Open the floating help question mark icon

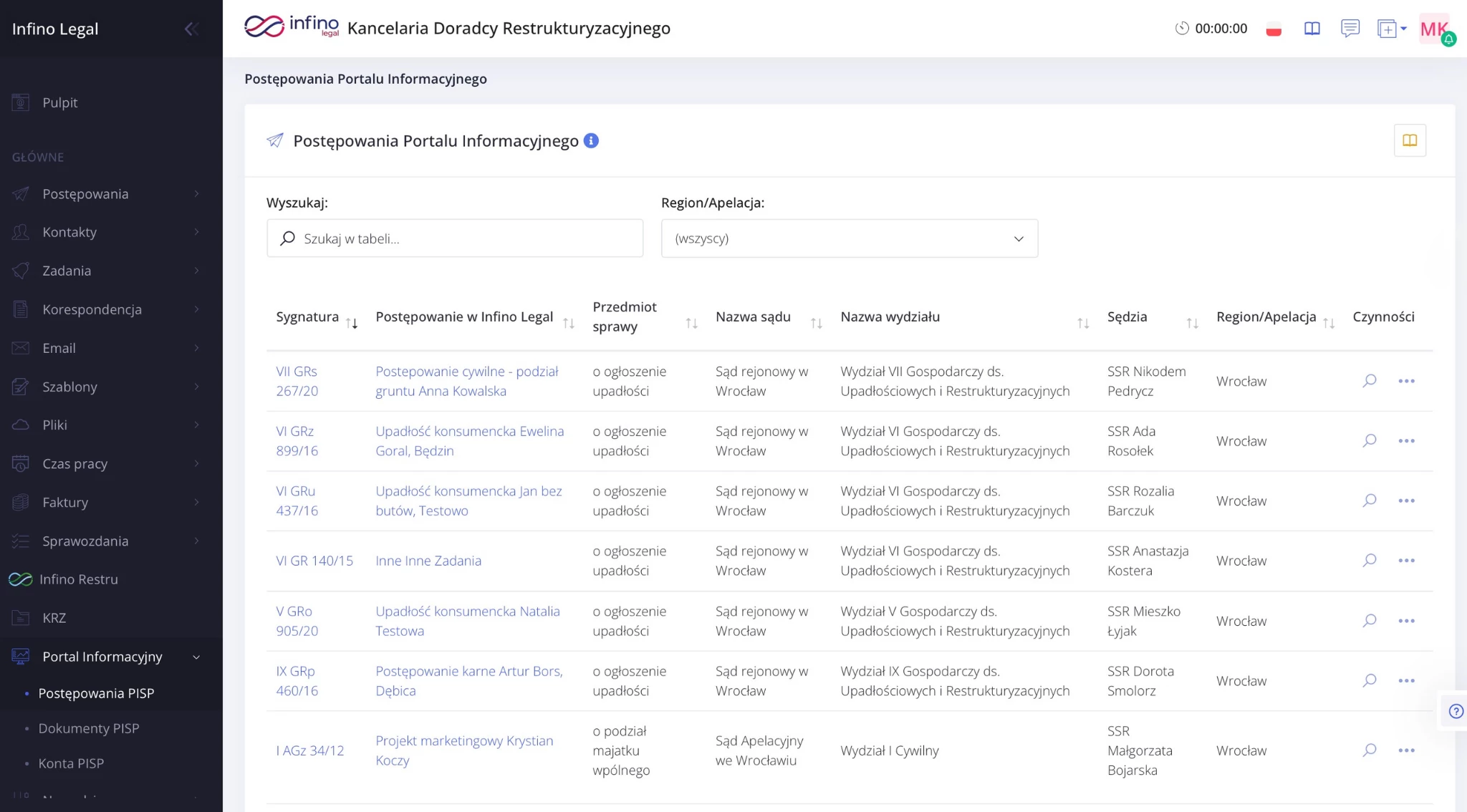(x=1456, y=711)
